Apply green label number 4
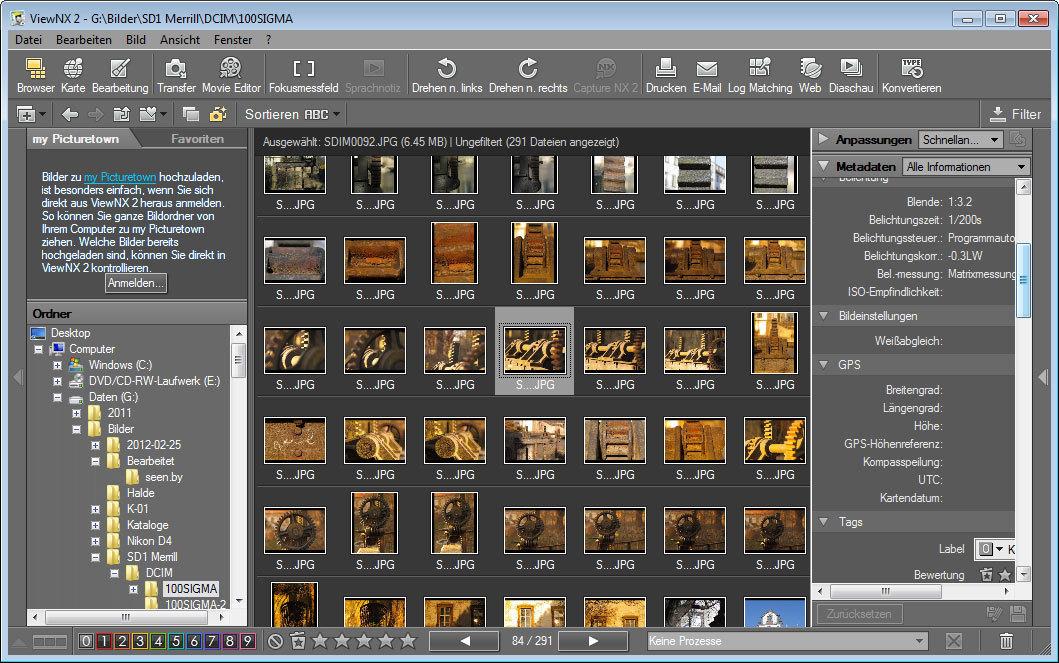 (x=157, y=641)
